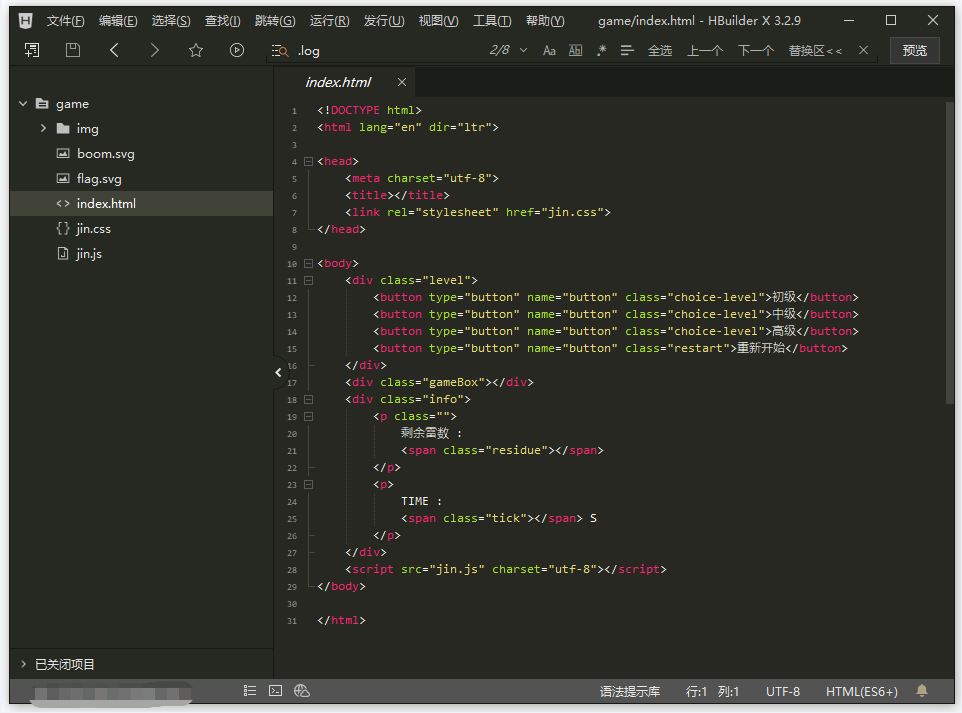Viewport: 962px width, 713px height.
Task: Toggle regular expression search option
Action: [601, 50]
